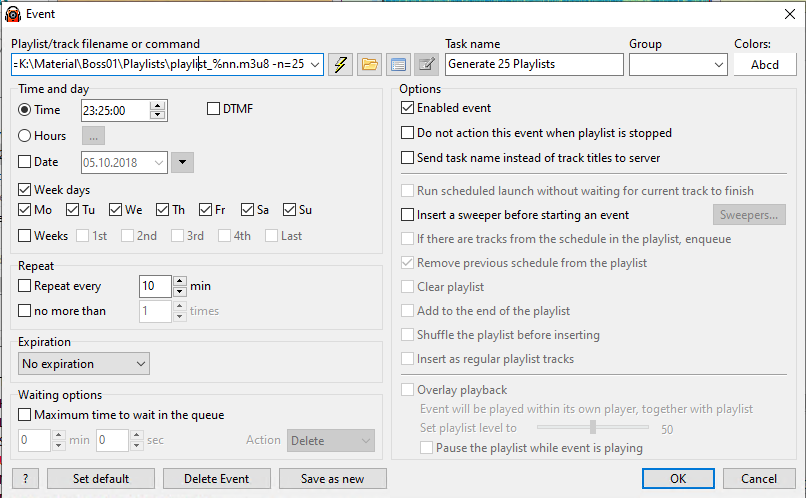Click the Abcd colors swatch
806x498 pixels.
coord(764,65)
